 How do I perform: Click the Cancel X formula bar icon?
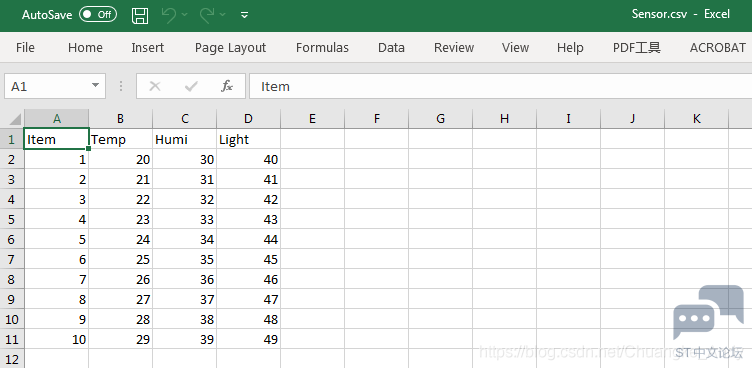point(154,86)
